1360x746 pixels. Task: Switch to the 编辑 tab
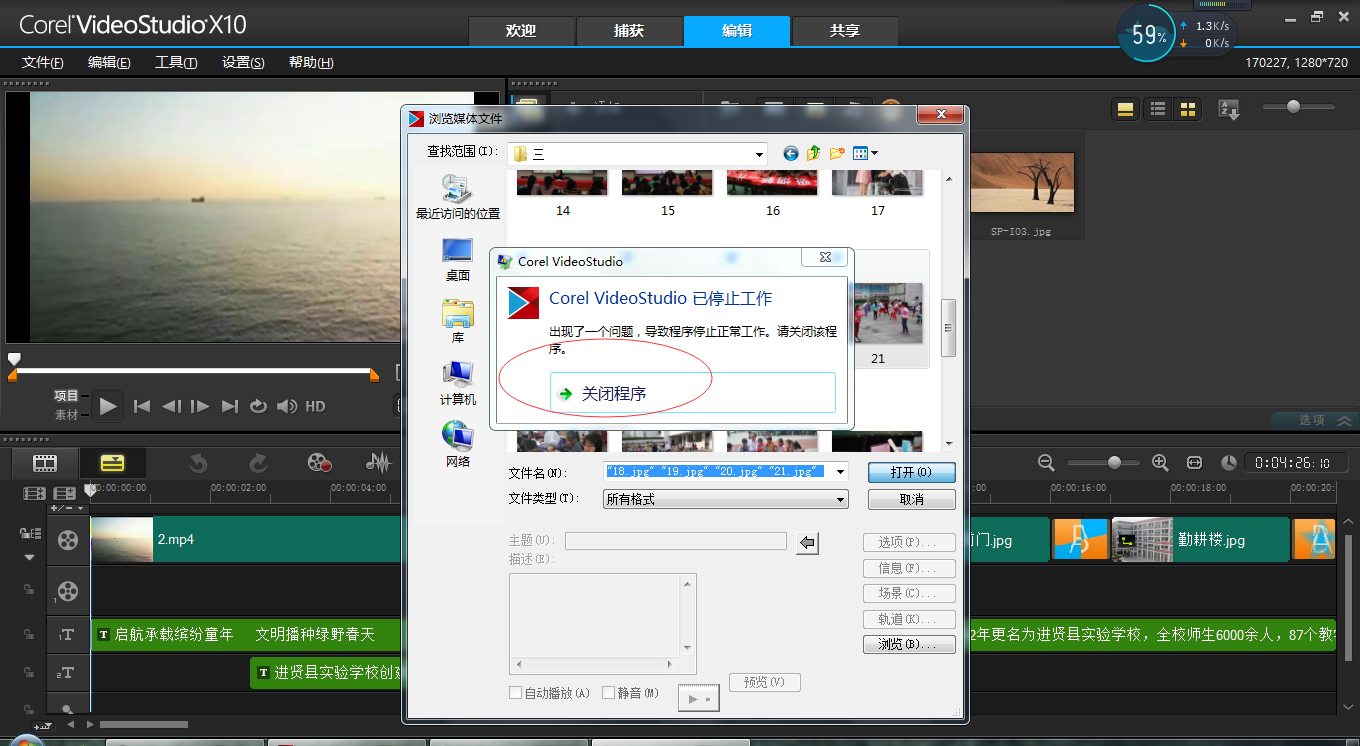737,31
